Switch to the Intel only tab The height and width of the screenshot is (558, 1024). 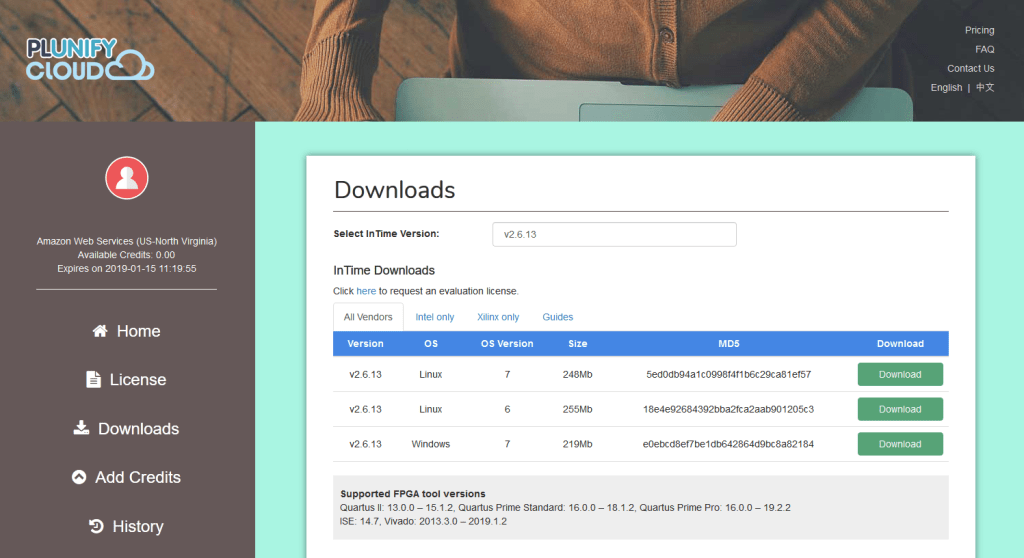[434, 317]
